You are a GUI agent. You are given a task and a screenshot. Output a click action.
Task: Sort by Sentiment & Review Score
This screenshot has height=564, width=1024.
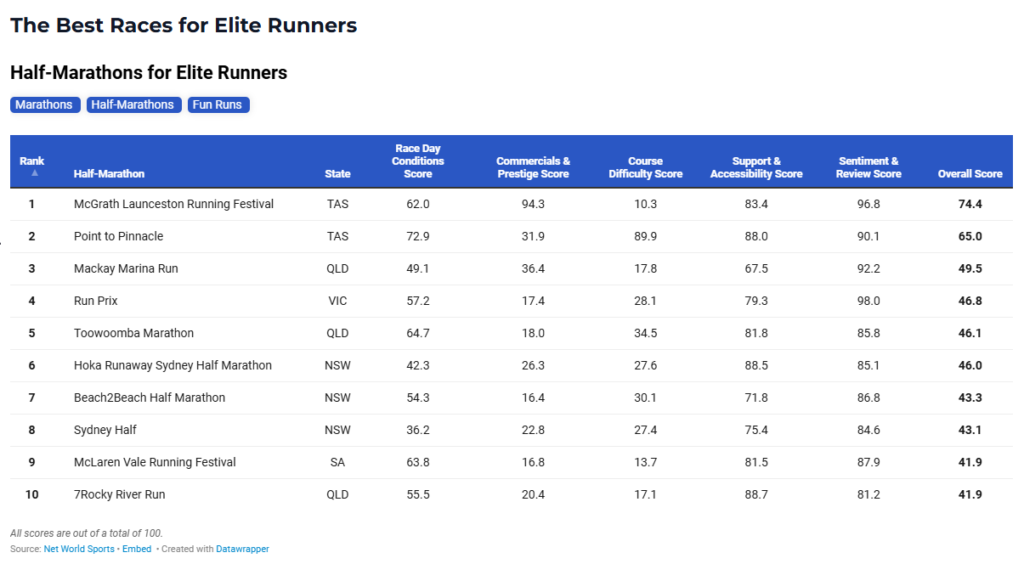click(x=869, y=167)
